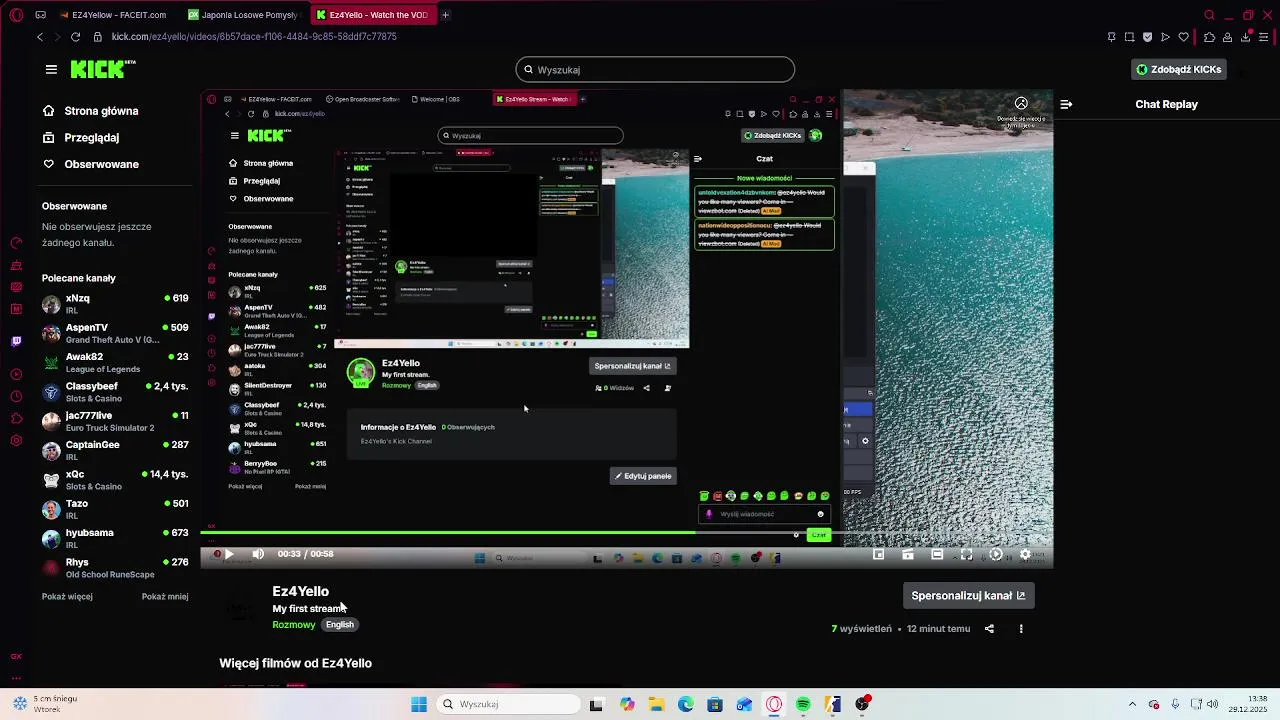
Task: Open Przeglądaj in the sidebar
Action: pos(81,137)
